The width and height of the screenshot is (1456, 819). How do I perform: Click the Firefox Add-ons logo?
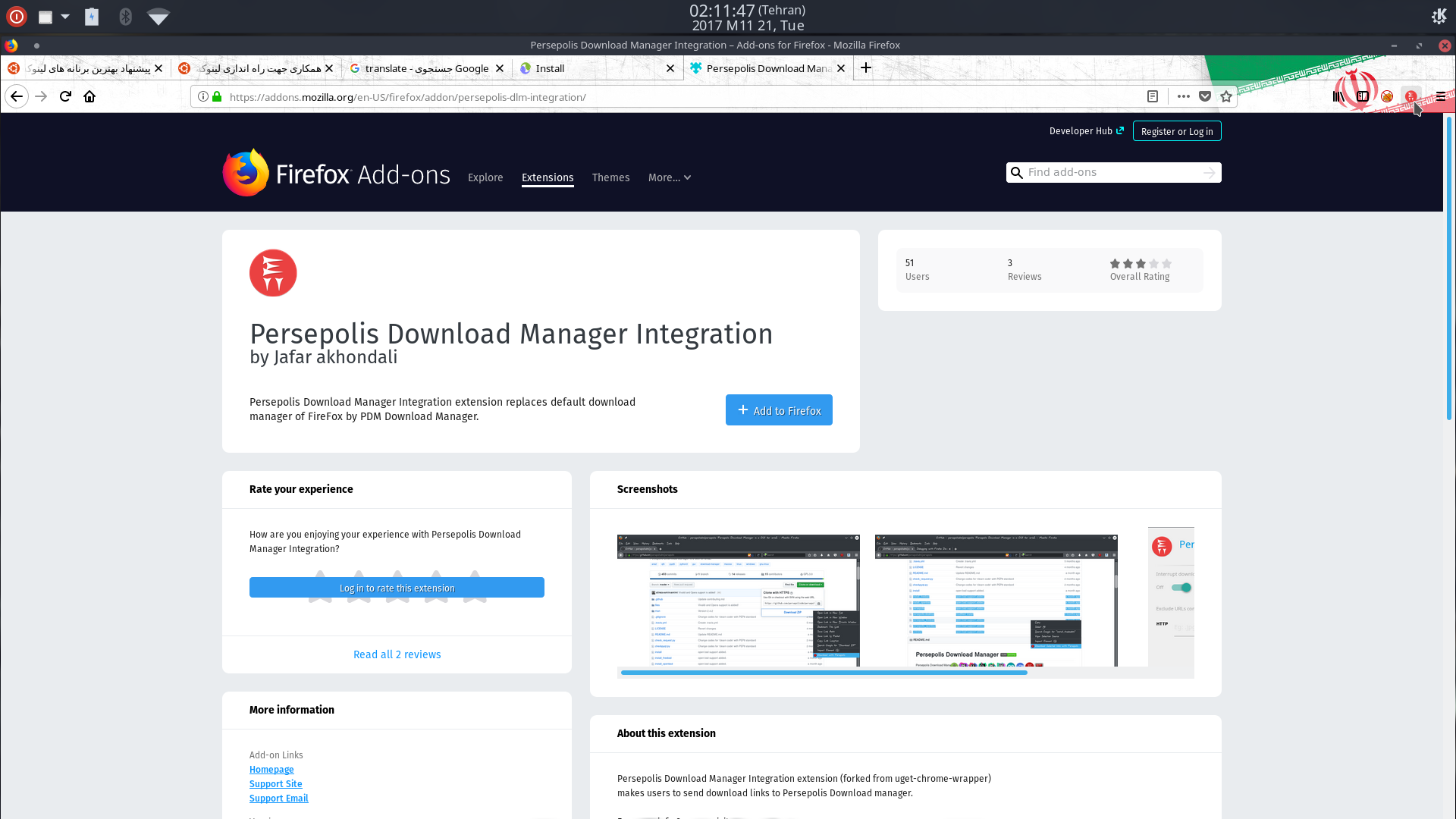[336, 174]
